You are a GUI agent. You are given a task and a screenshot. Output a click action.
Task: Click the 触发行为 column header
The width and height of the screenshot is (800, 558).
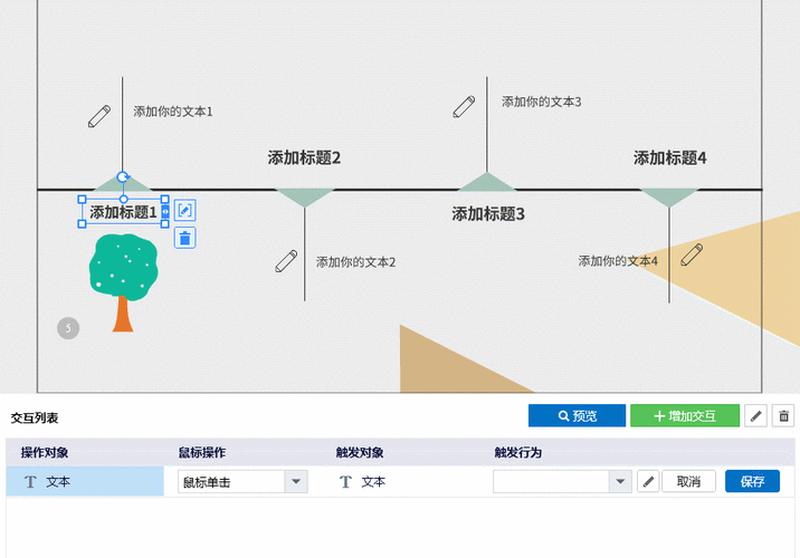(x=518, y=452)
